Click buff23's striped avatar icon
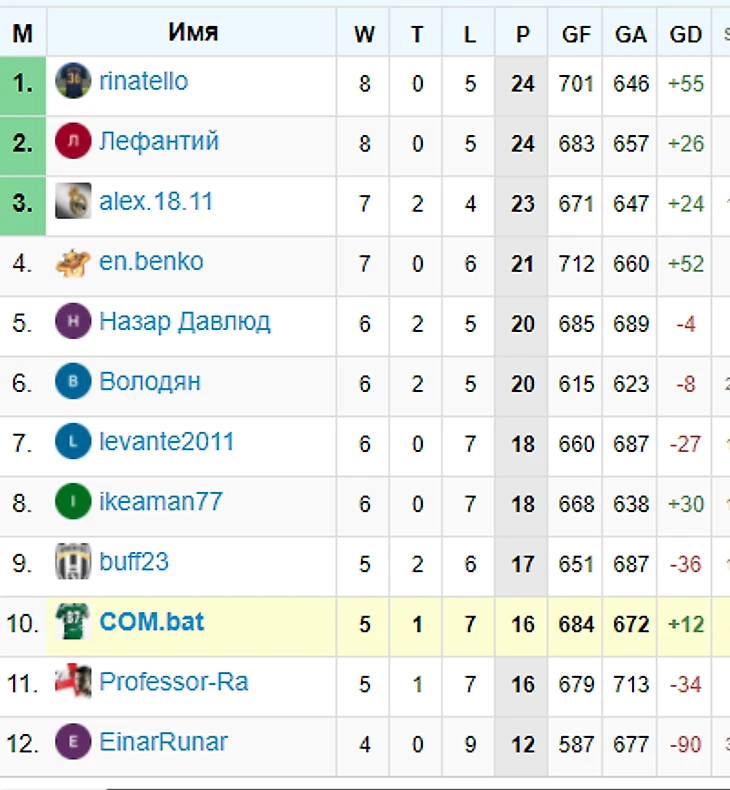 (x=73, y=562)
